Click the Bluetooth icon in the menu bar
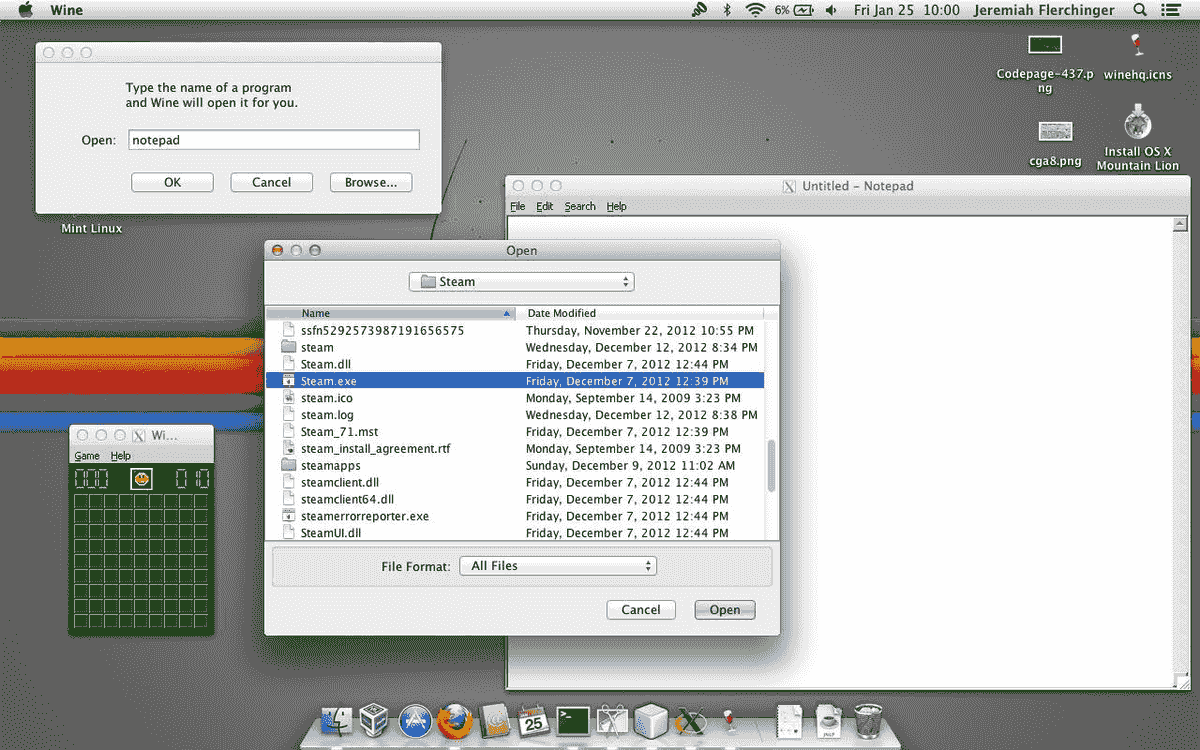The image size is (1200, 750). pyautogui.click(x=727, y=10)
